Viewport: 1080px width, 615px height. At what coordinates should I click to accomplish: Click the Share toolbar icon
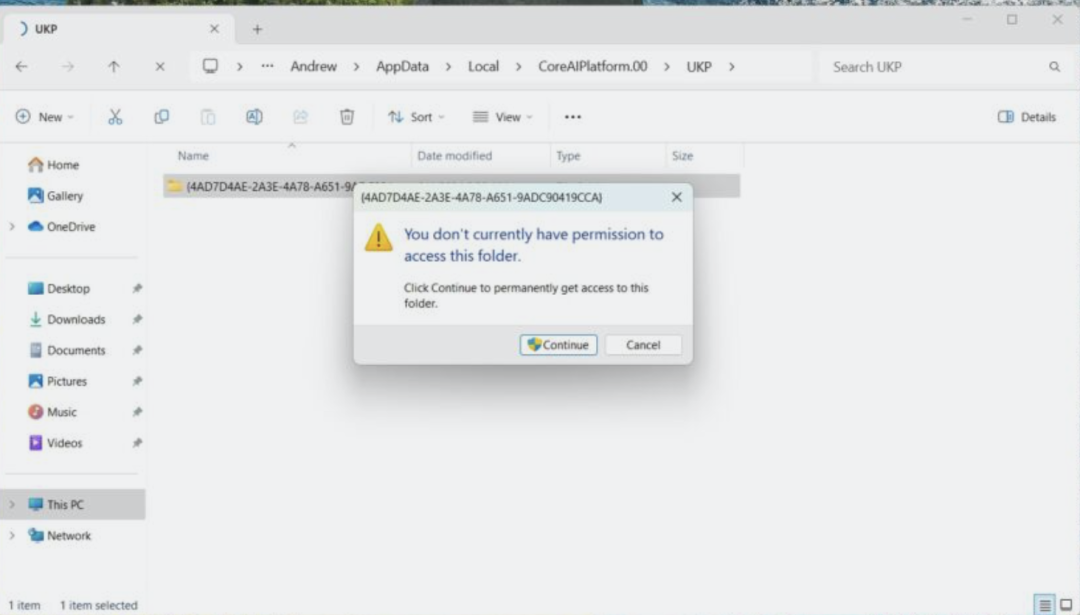[300, 116]
